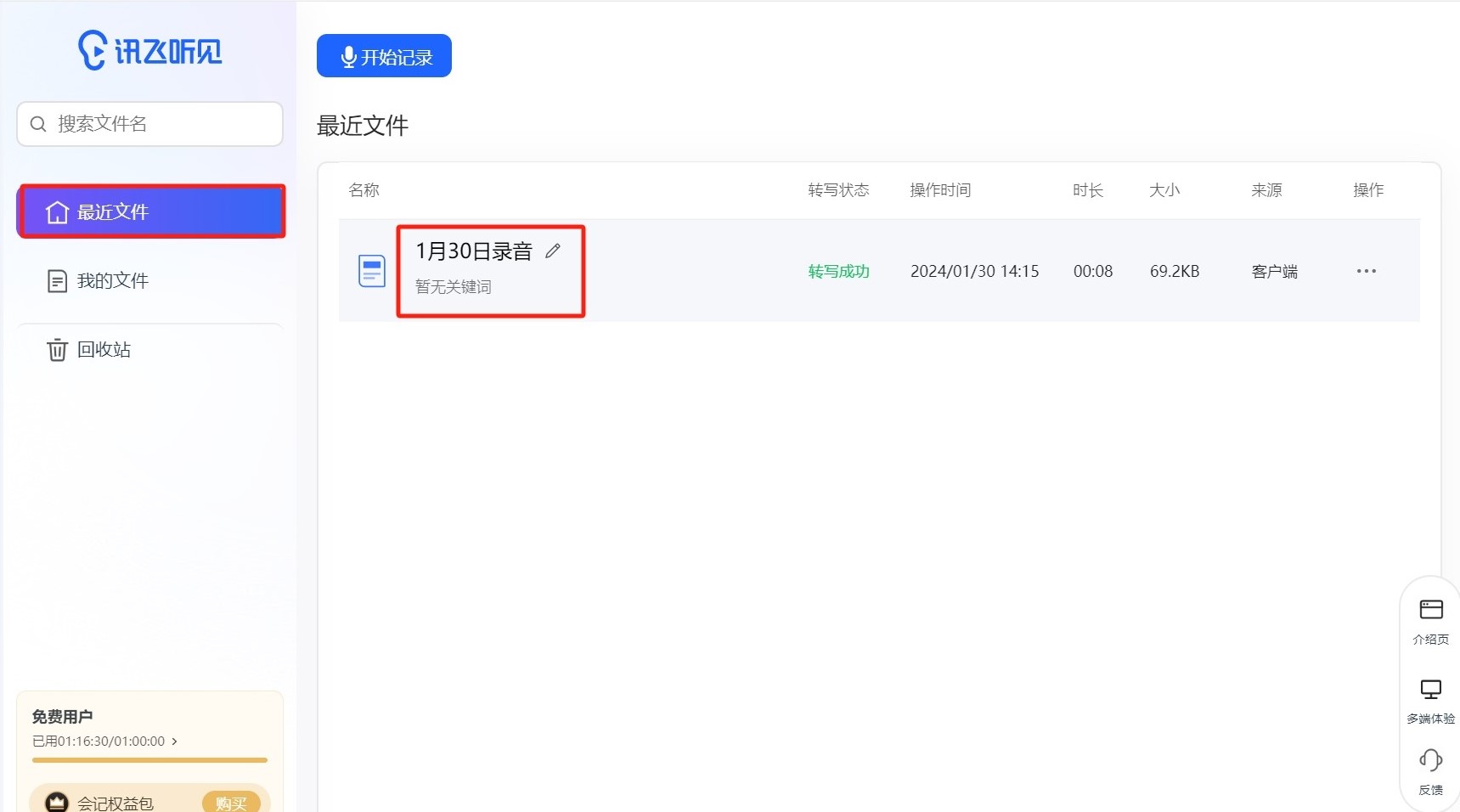Click the 反馈 headset icon

click(x=1431, y=760)
